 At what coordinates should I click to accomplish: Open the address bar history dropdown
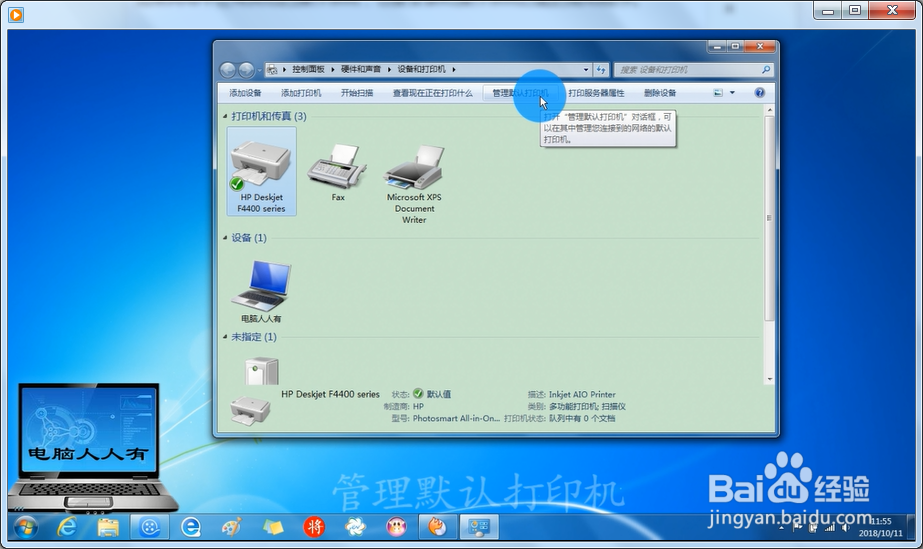click(x=586, y=69)
